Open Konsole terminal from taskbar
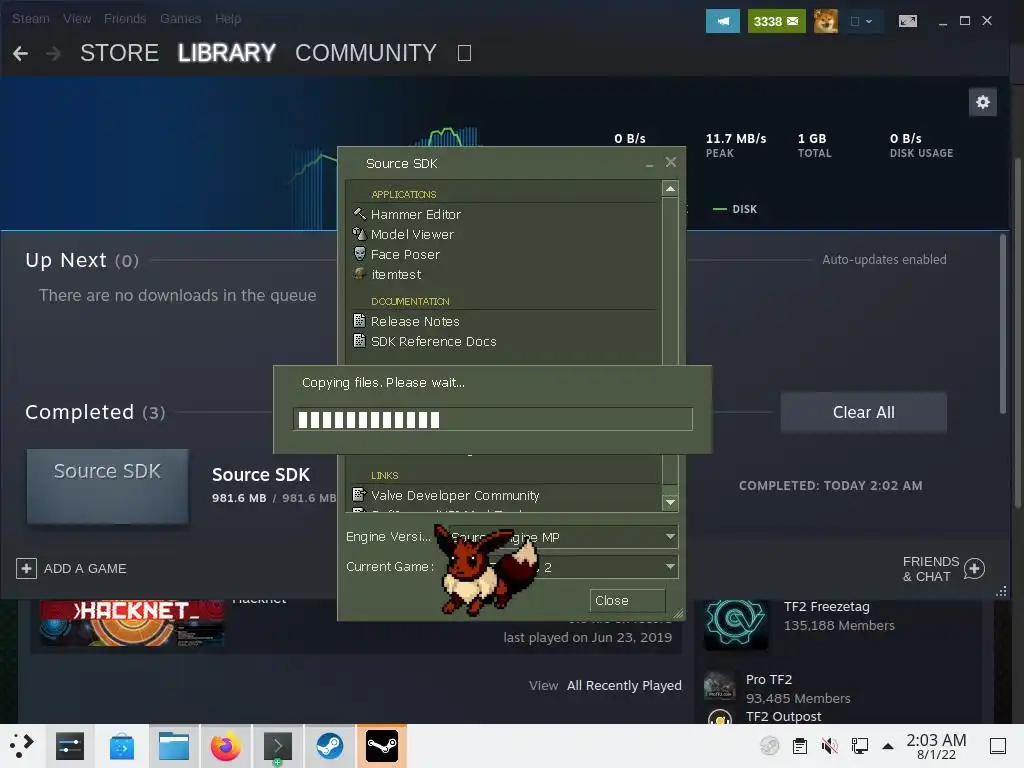1024x768 pixels. point(278,746)
